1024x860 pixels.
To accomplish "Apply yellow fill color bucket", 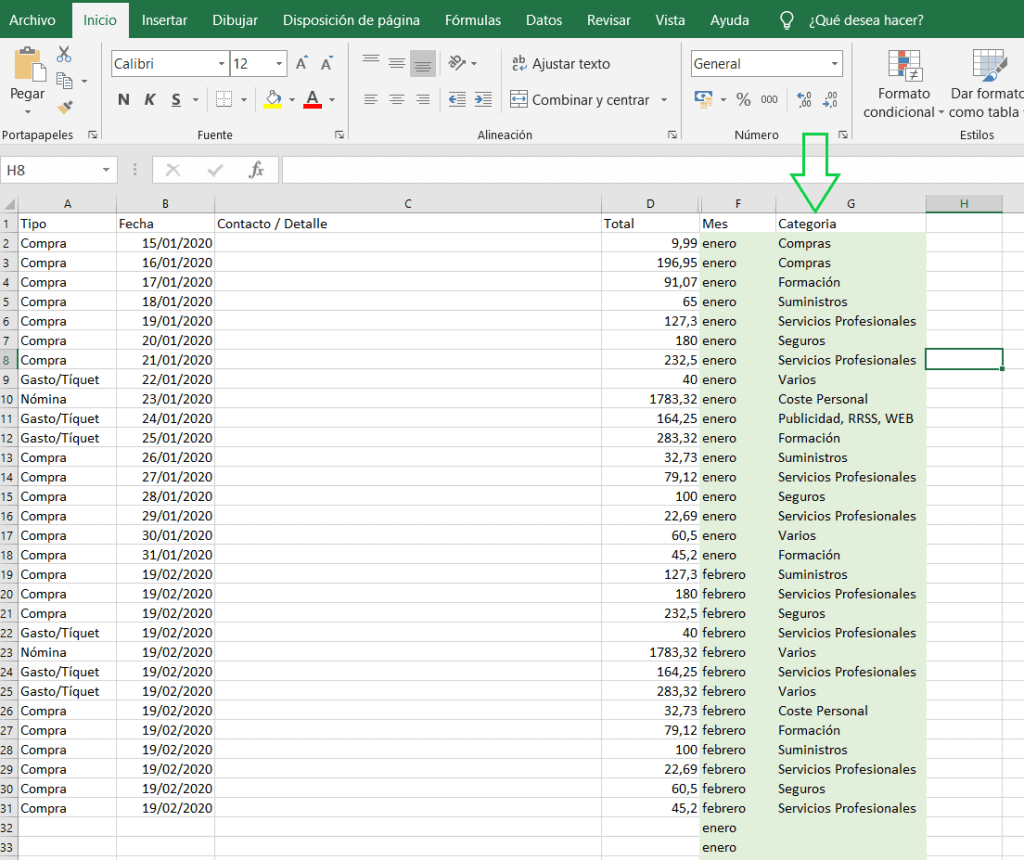I will tap(273, 99).
